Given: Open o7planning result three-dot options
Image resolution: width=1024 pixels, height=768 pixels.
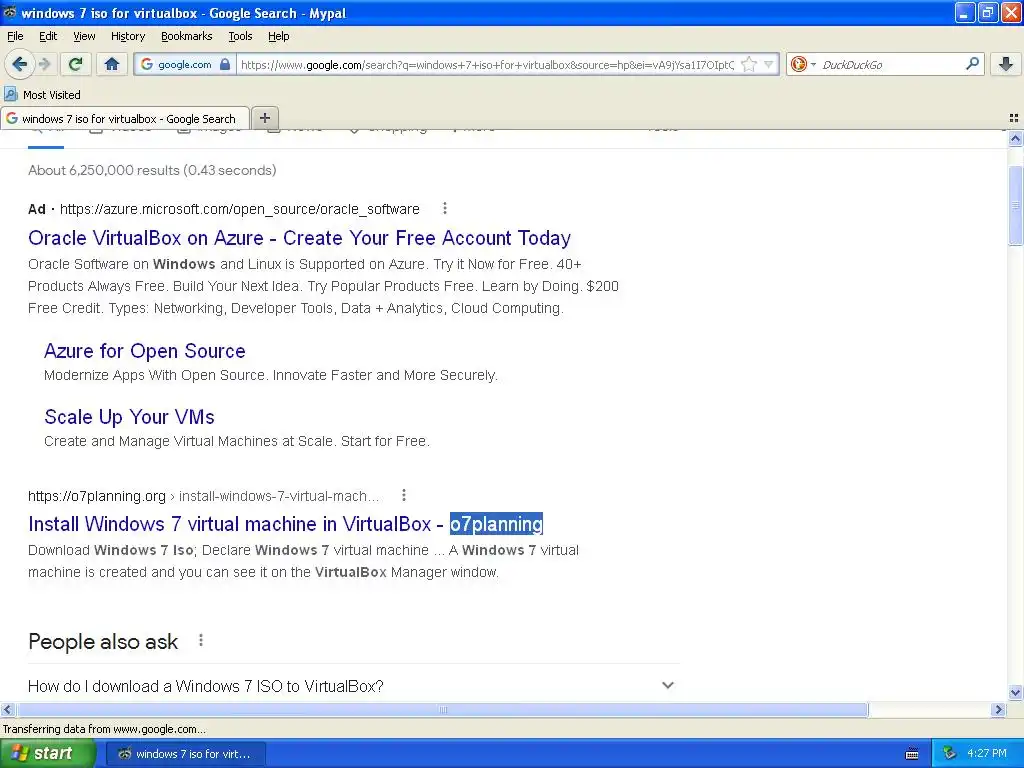Looking at the screenshot, I should (x=404, y=495).
